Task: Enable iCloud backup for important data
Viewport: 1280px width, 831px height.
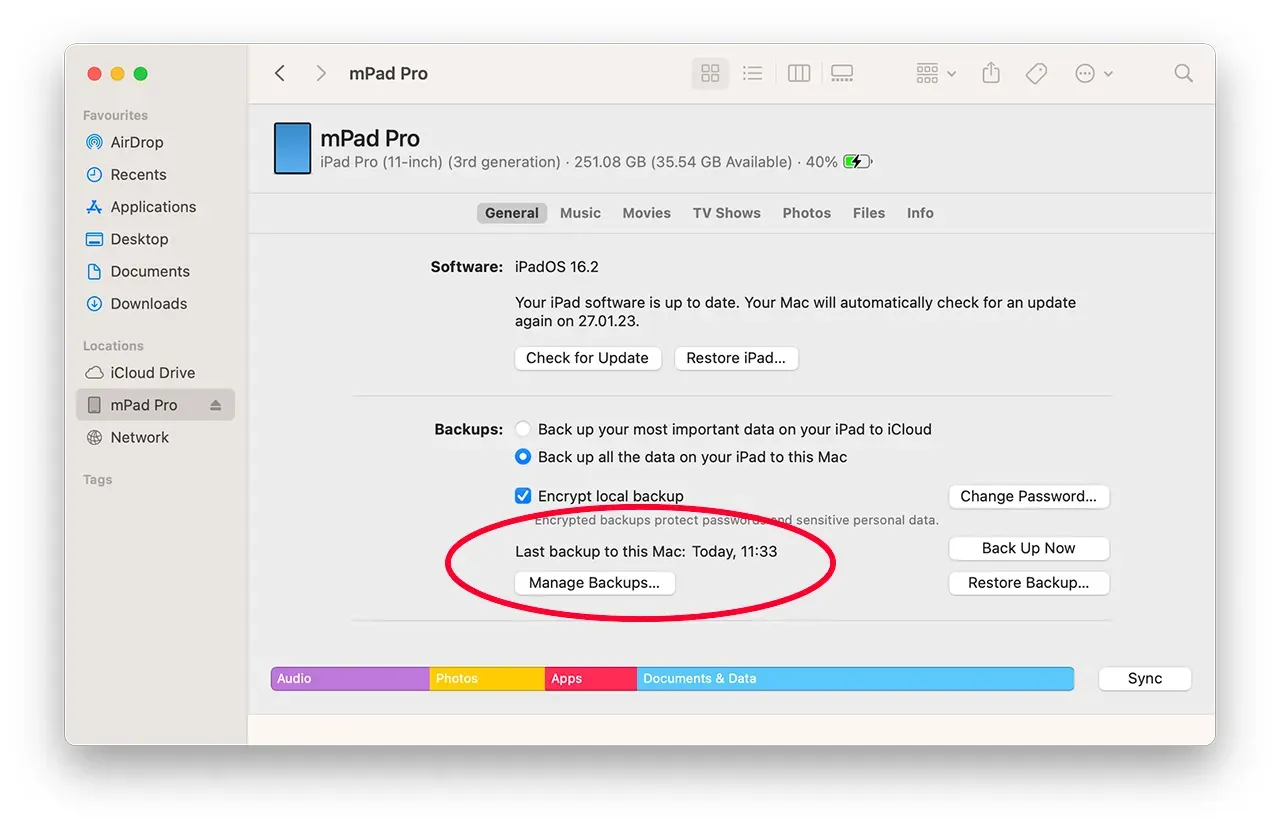Action: click(x=522, y=428)
